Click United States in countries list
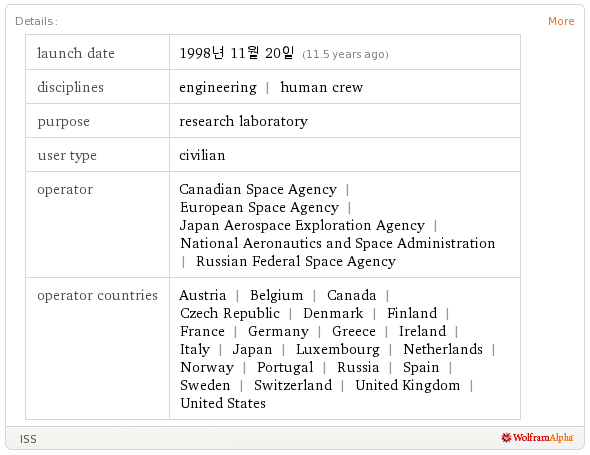590x455 pixels. [223, 403]
